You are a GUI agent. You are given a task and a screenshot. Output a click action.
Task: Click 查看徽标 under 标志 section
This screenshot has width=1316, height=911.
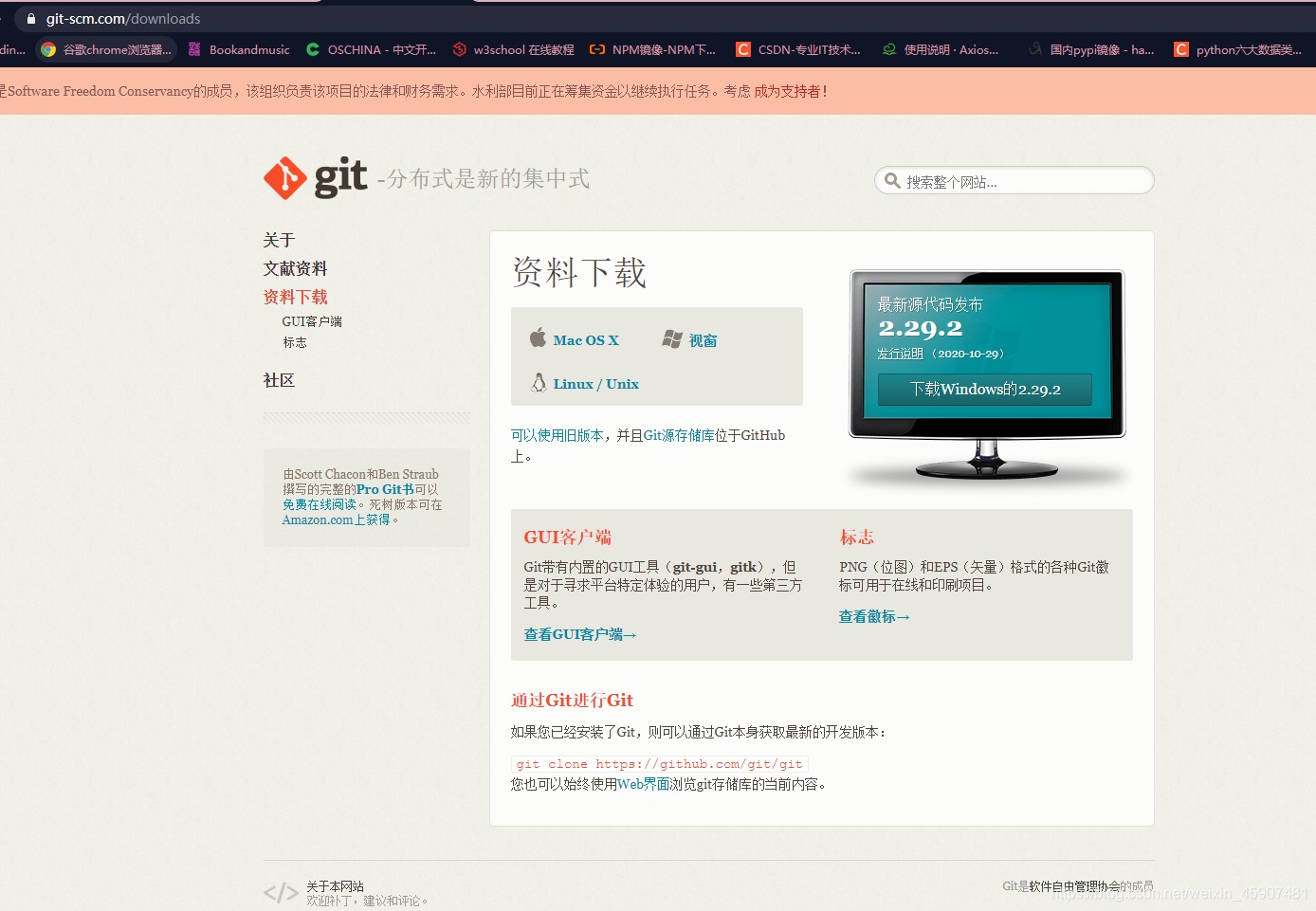[x=869, y=615]
